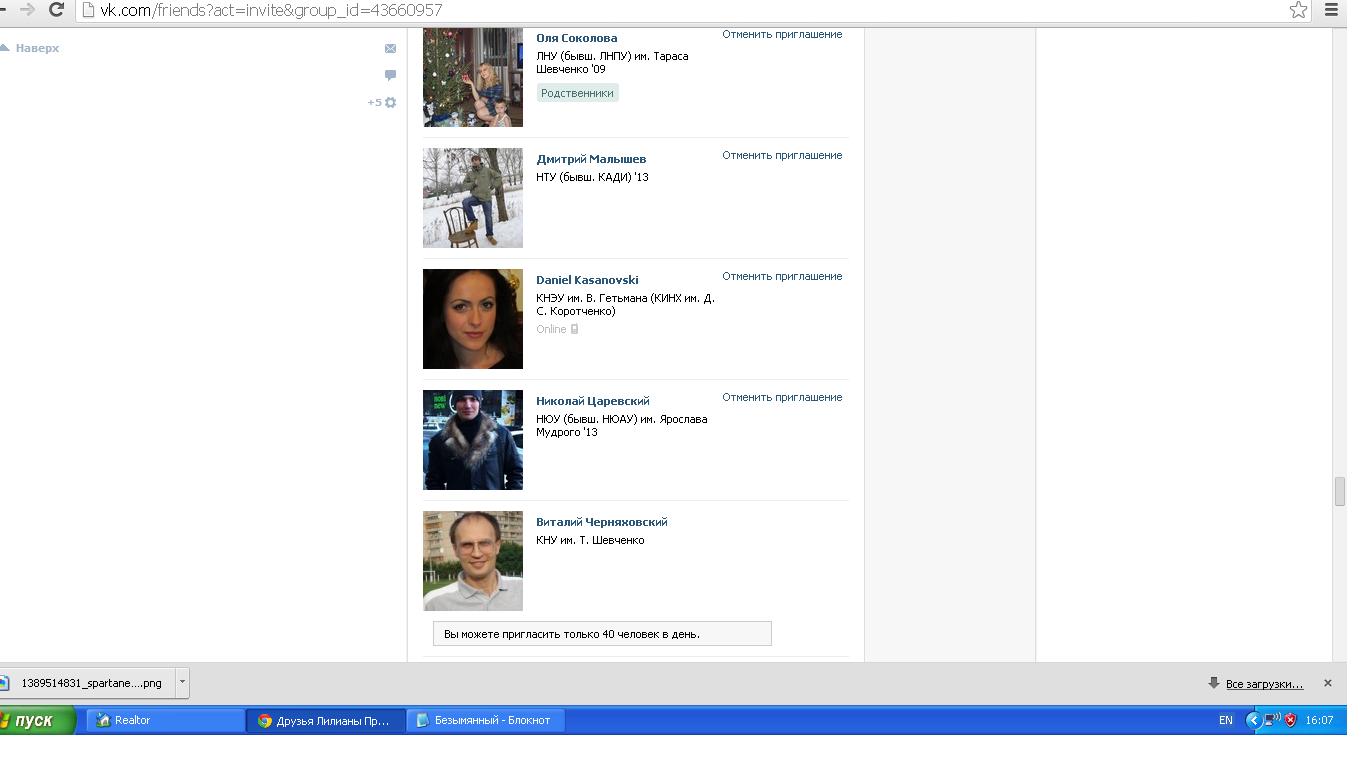
Task: Open Дмитрий Малышев profile photo
Action: click(473, 198)
